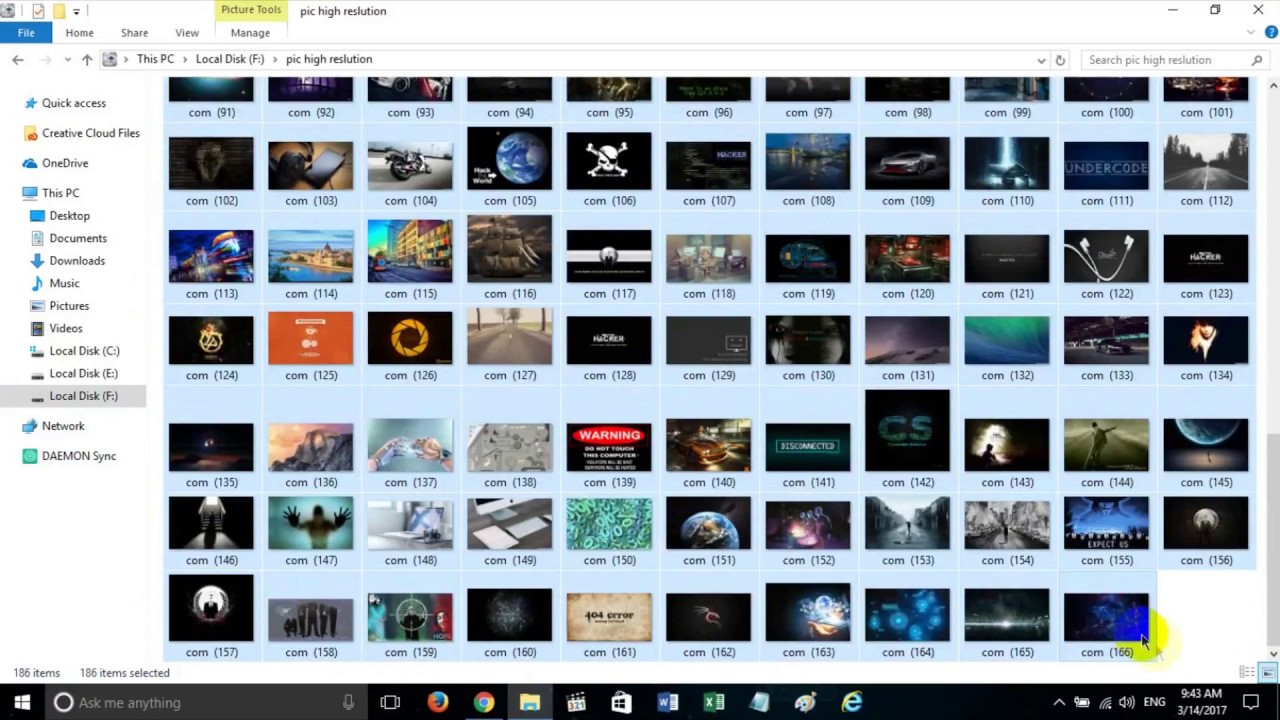This screenshot has width=1280, height=720.
Task: Open Task View from the taskbar
Action: (390, 702)
